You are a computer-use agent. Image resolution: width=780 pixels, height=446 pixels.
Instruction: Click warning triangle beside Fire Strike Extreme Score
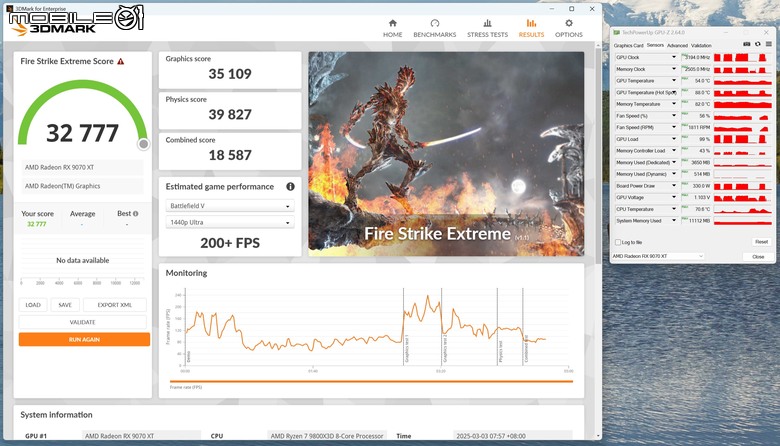[x=120, y=61]
